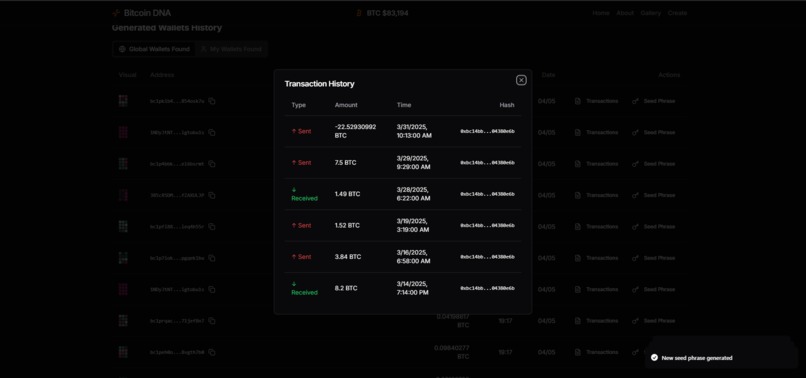Click the 1.49 BTC amount
The height and width of the screenshot is (378, 806).
coord(347,194)
